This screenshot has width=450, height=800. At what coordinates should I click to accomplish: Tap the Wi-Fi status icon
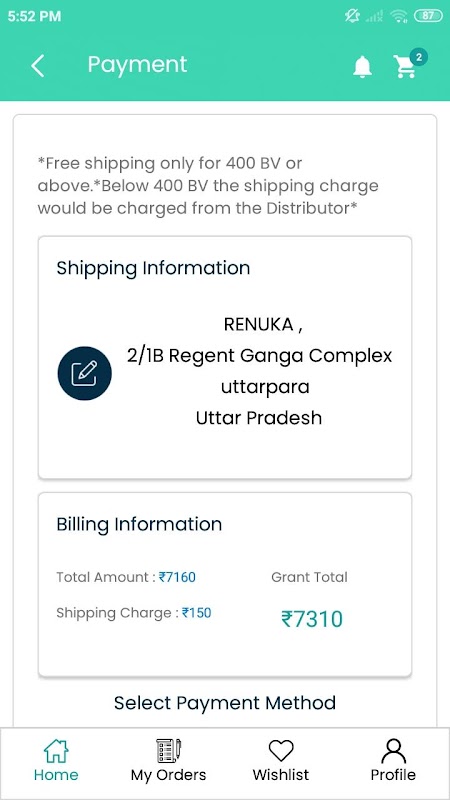coord(398,16)
